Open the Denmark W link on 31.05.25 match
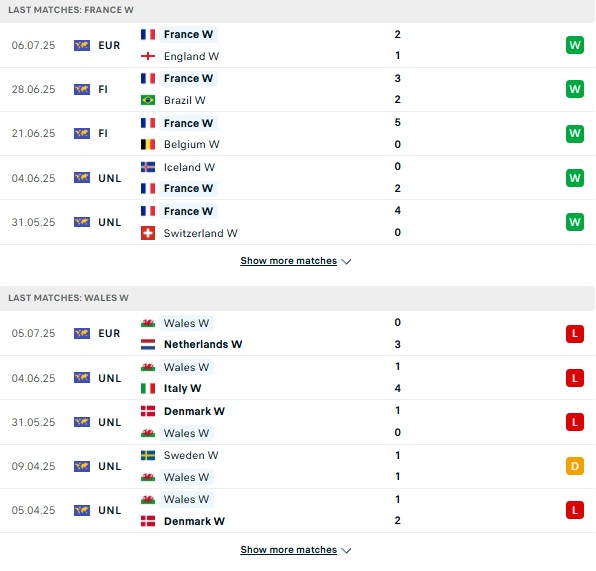The width and height of the screenshot is (596, 571). [194, 411]
